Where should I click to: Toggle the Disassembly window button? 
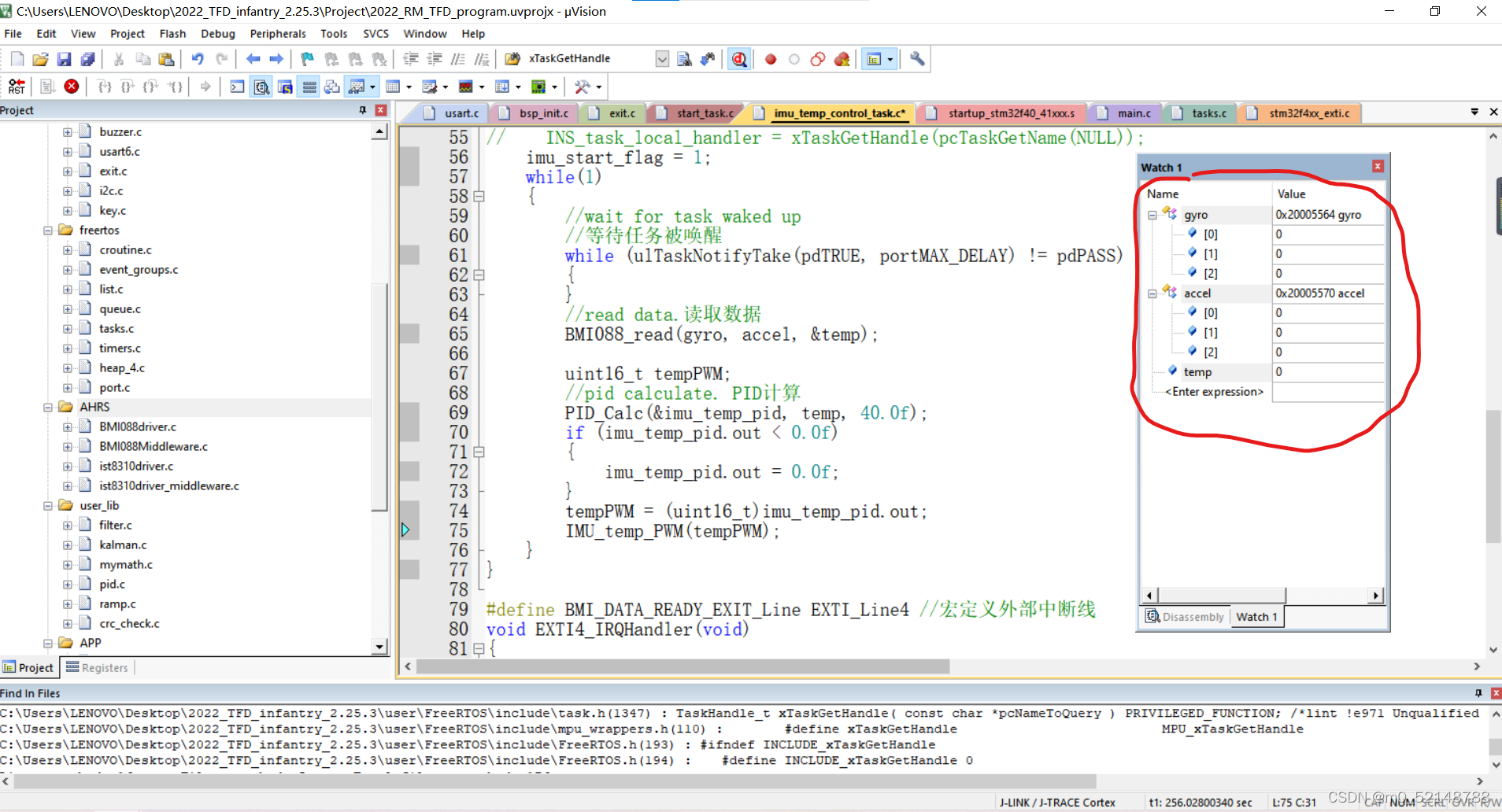(261, 87)
